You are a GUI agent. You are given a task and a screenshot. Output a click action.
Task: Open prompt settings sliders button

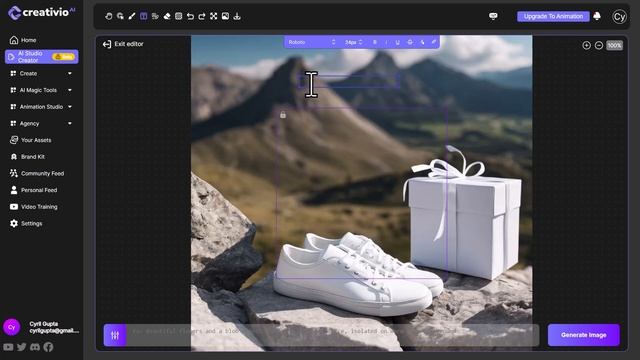tap(115, 335)
